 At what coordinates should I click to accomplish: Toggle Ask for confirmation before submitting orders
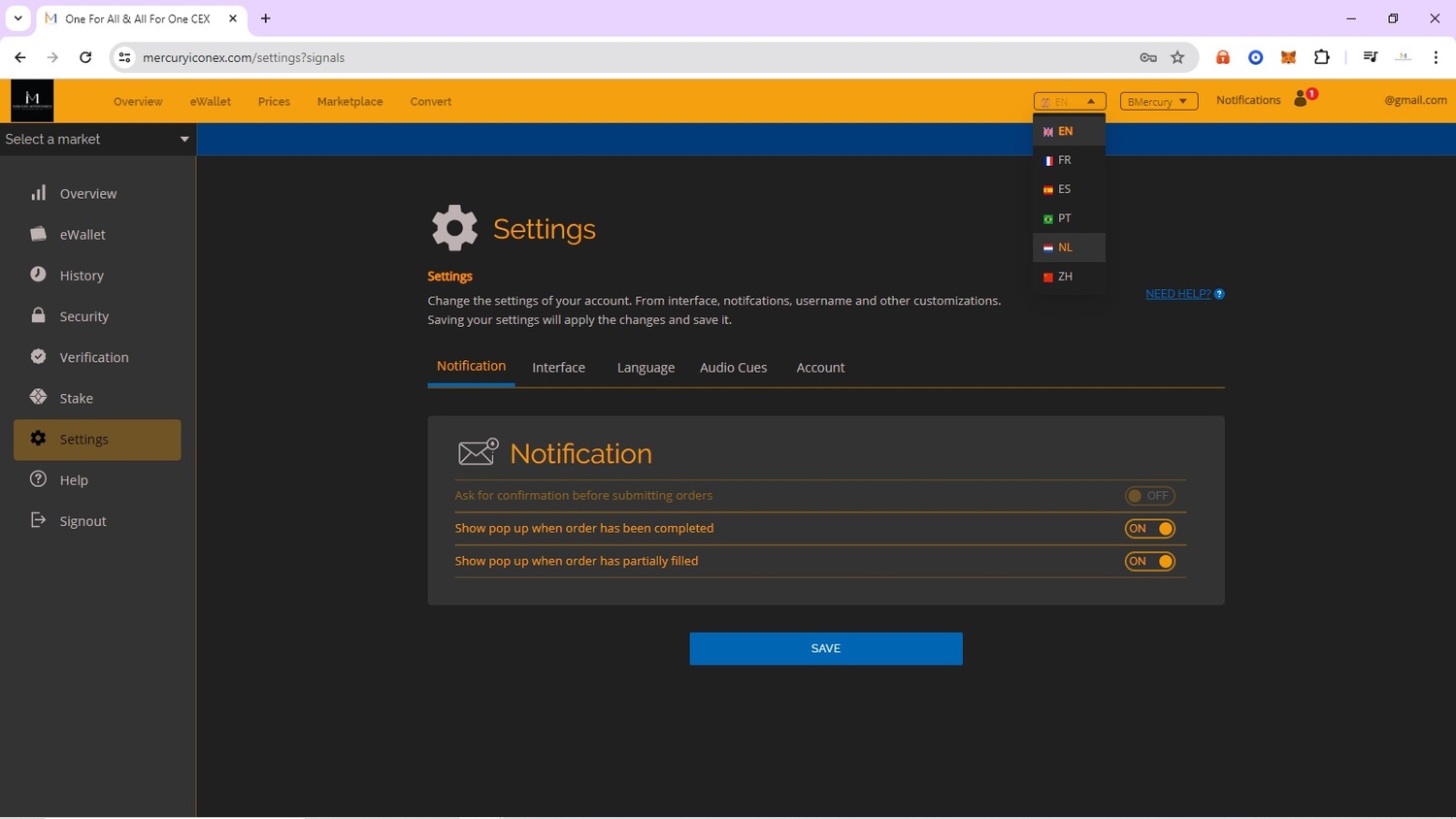(1149, 496)
